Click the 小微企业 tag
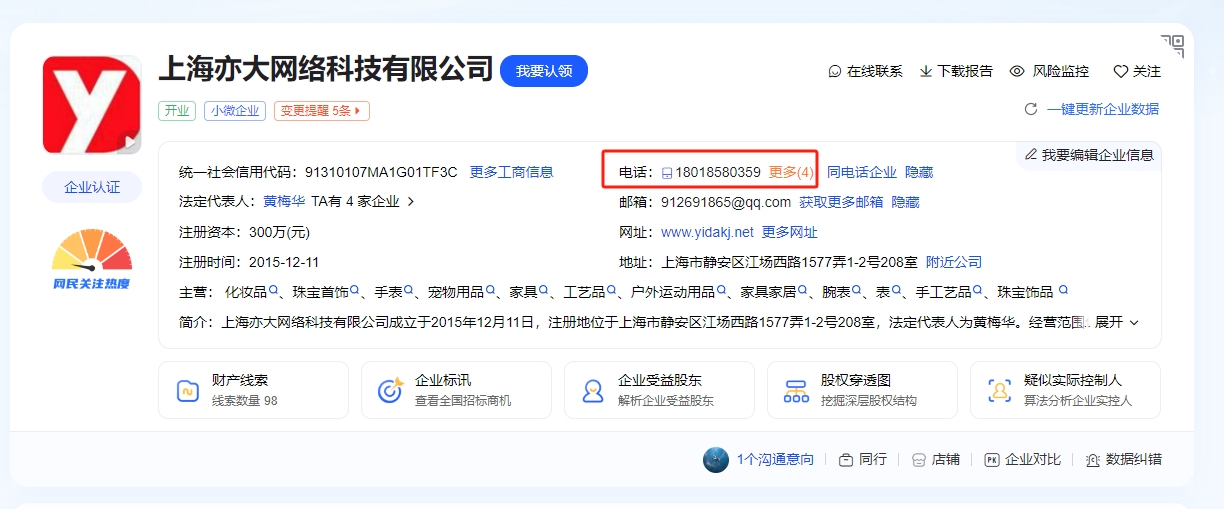The width and height of the screenshot is (1224, 509). [x=235, y=111]
